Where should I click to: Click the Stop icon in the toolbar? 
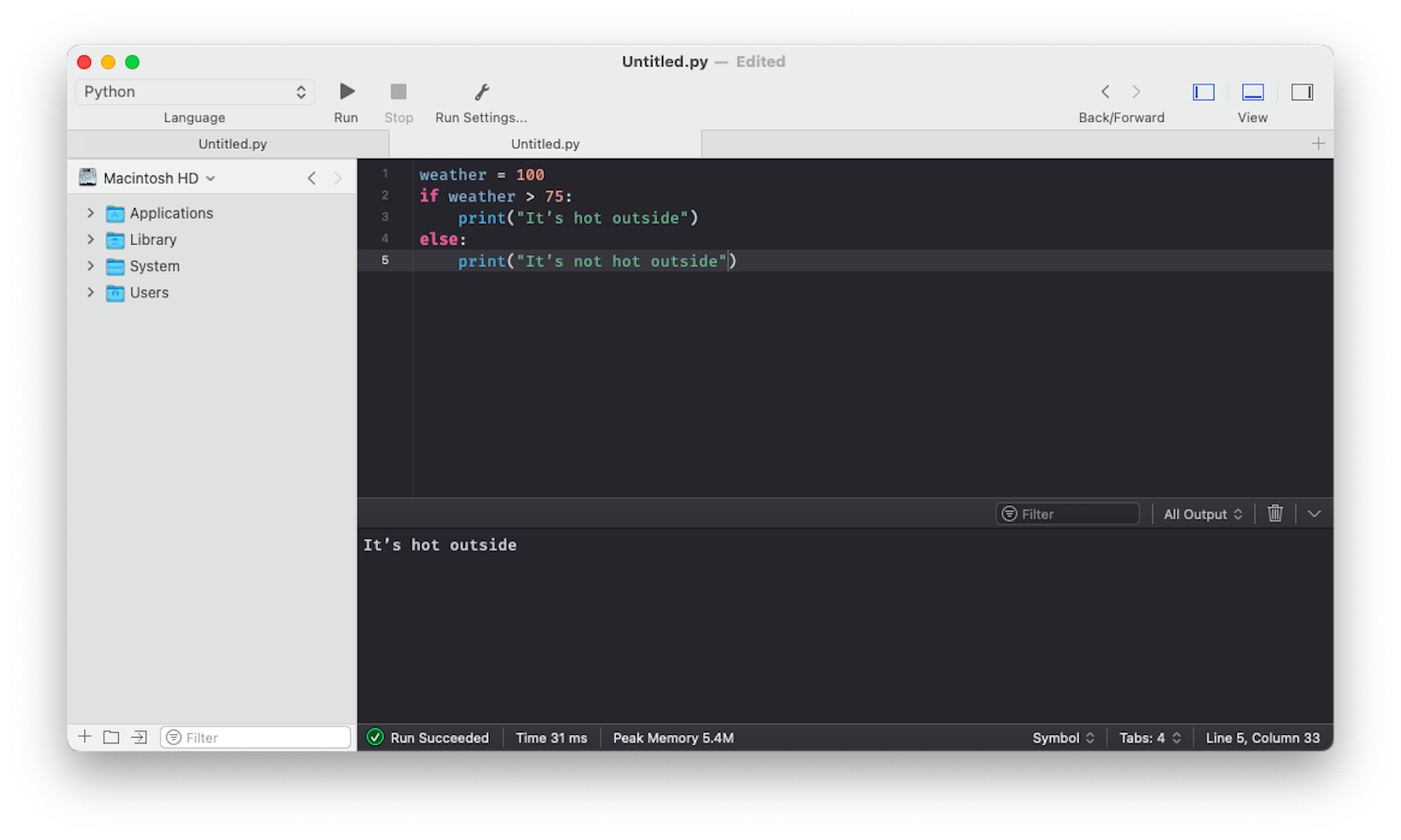tap(398, 91)
